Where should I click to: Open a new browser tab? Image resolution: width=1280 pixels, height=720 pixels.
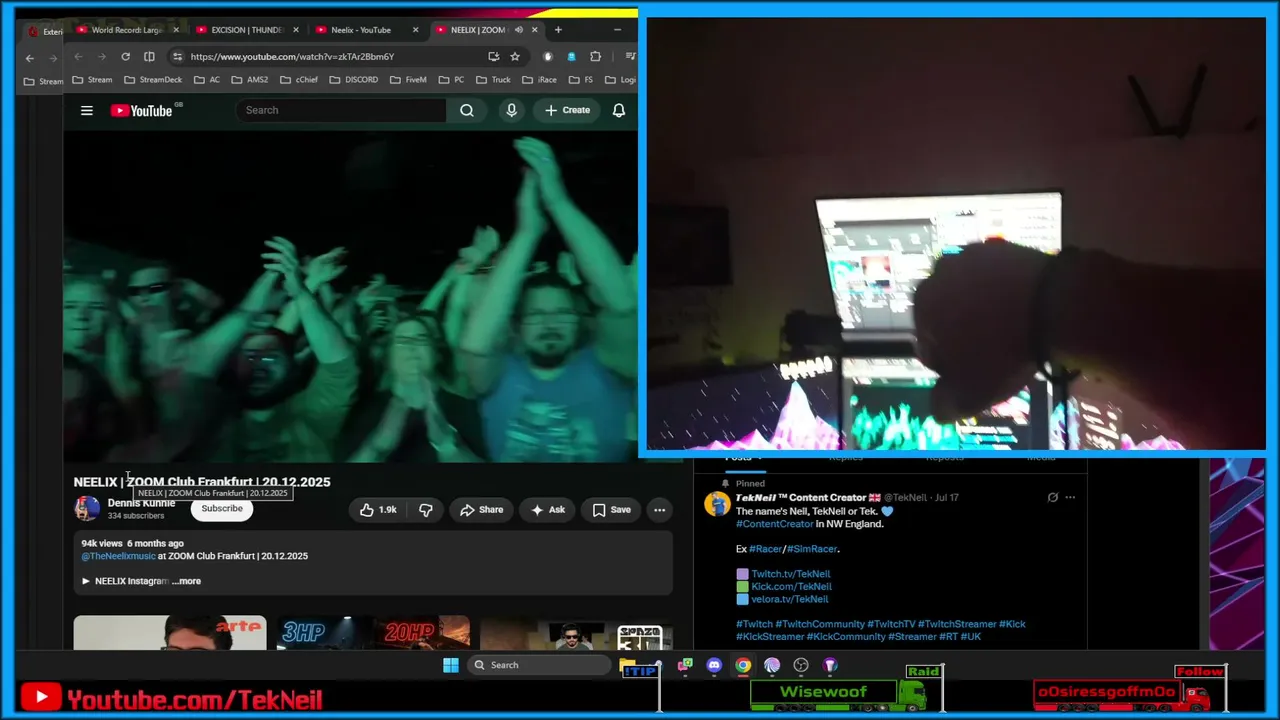pyautogui.click(x=558, y=30)
